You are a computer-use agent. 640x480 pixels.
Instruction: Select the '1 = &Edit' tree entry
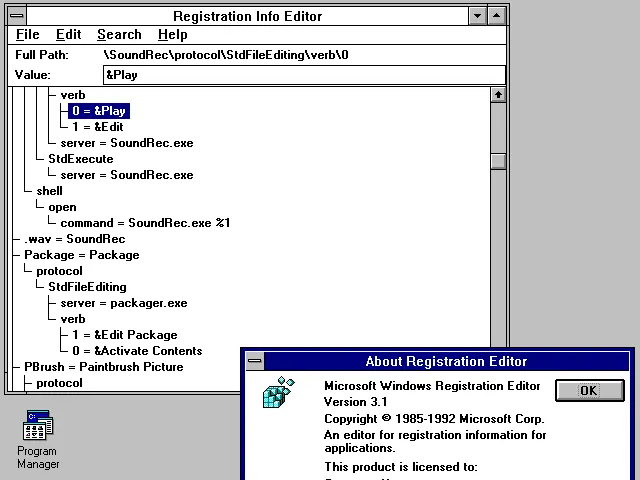[x=98, y=127]
